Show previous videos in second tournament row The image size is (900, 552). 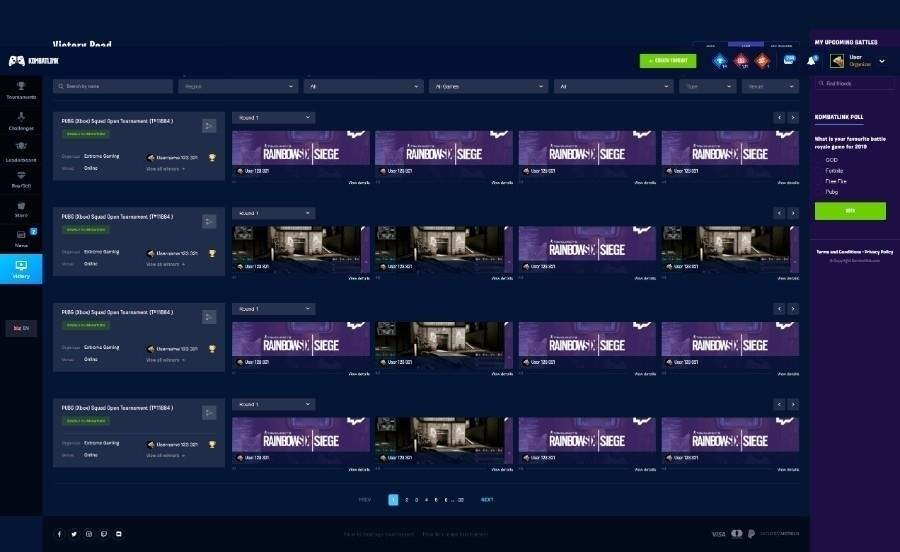(779, 213)
